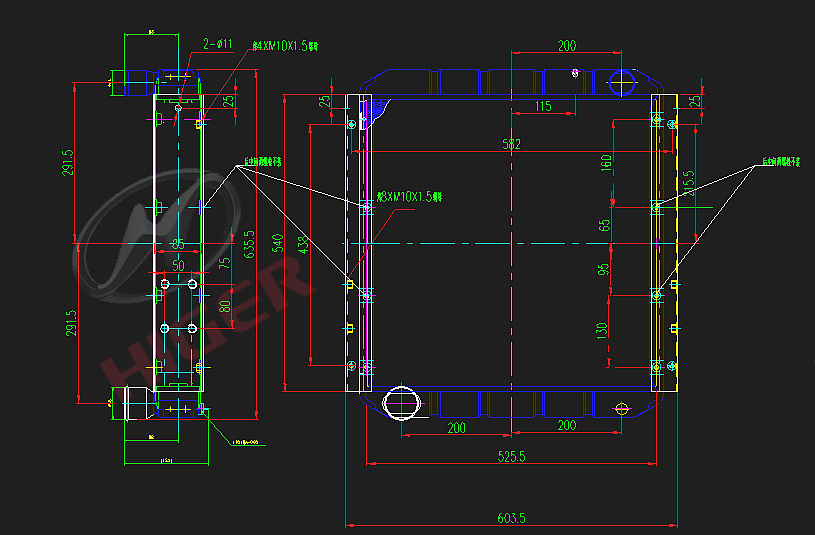Select the yellow circular port at top-right
This screenshot has width=815, height=535.
[x=622, y=79]
